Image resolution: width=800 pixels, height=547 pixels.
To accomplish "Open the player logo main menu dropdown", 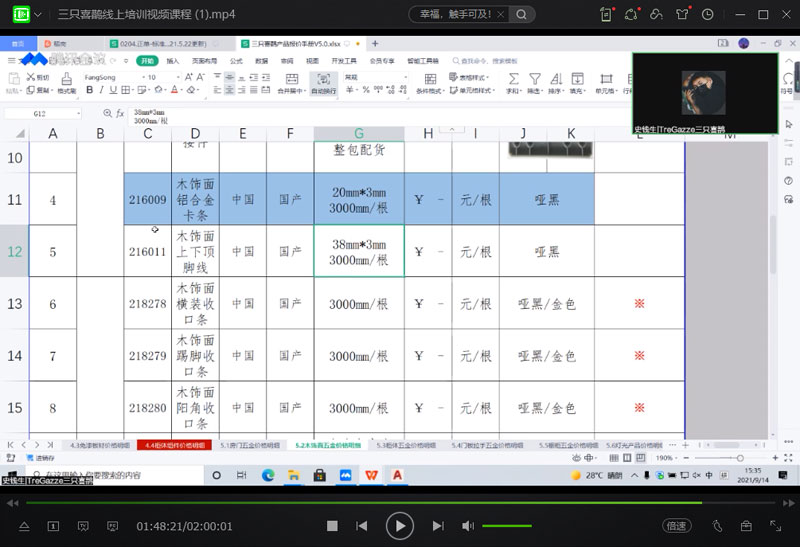I will (38, 14).
